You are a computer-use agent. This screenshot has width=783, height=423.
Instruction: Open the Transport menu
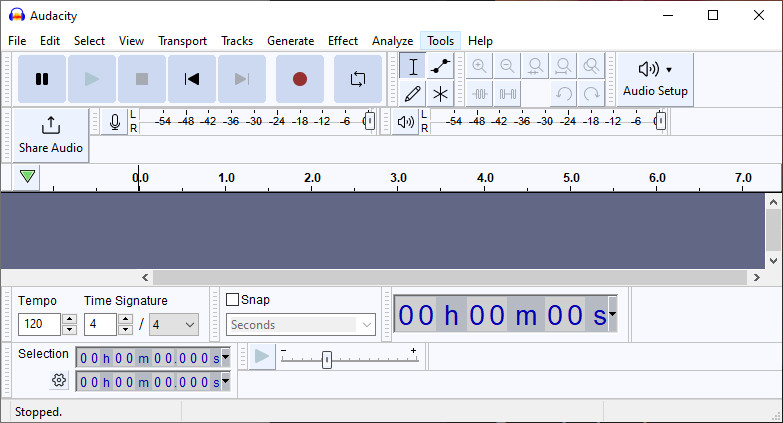pyautogui.click(x=182, y=41)
